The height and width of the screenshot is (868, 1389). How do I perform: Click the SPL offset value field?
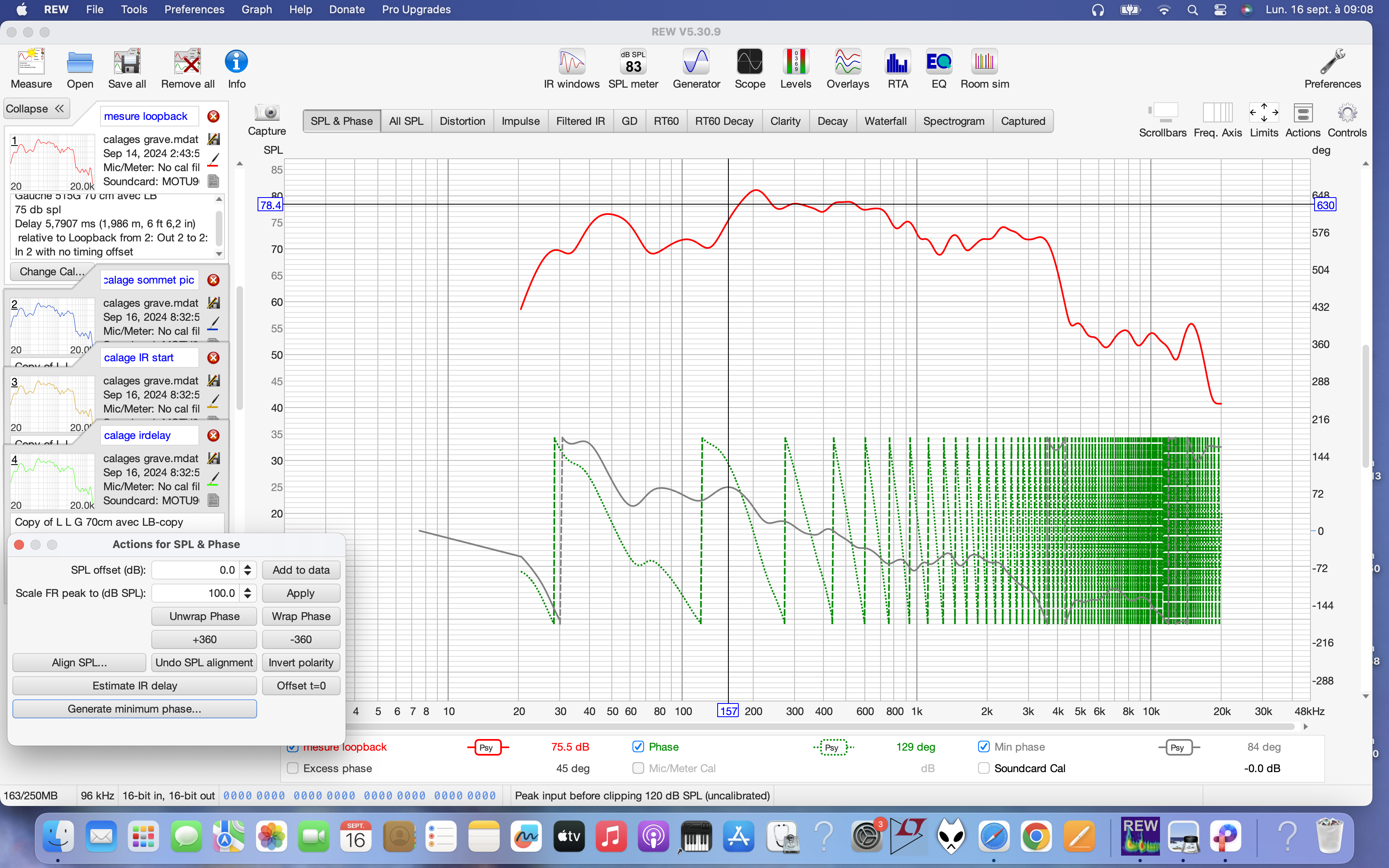pyautogui.click(x=196, y=570)
